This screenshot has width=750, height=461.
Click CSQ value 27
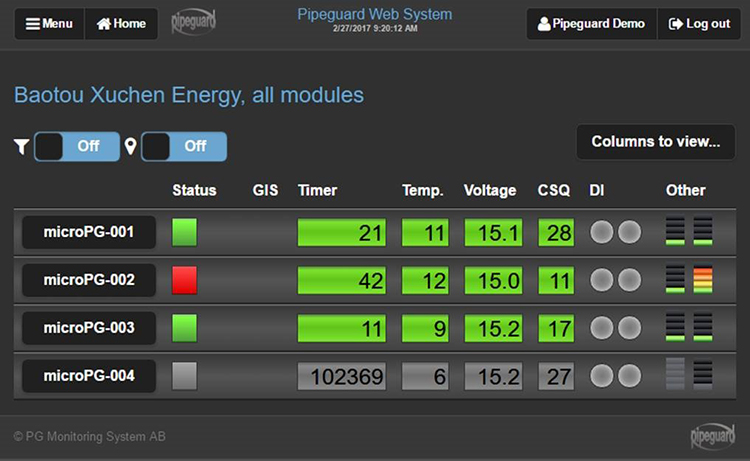[556, 376]
